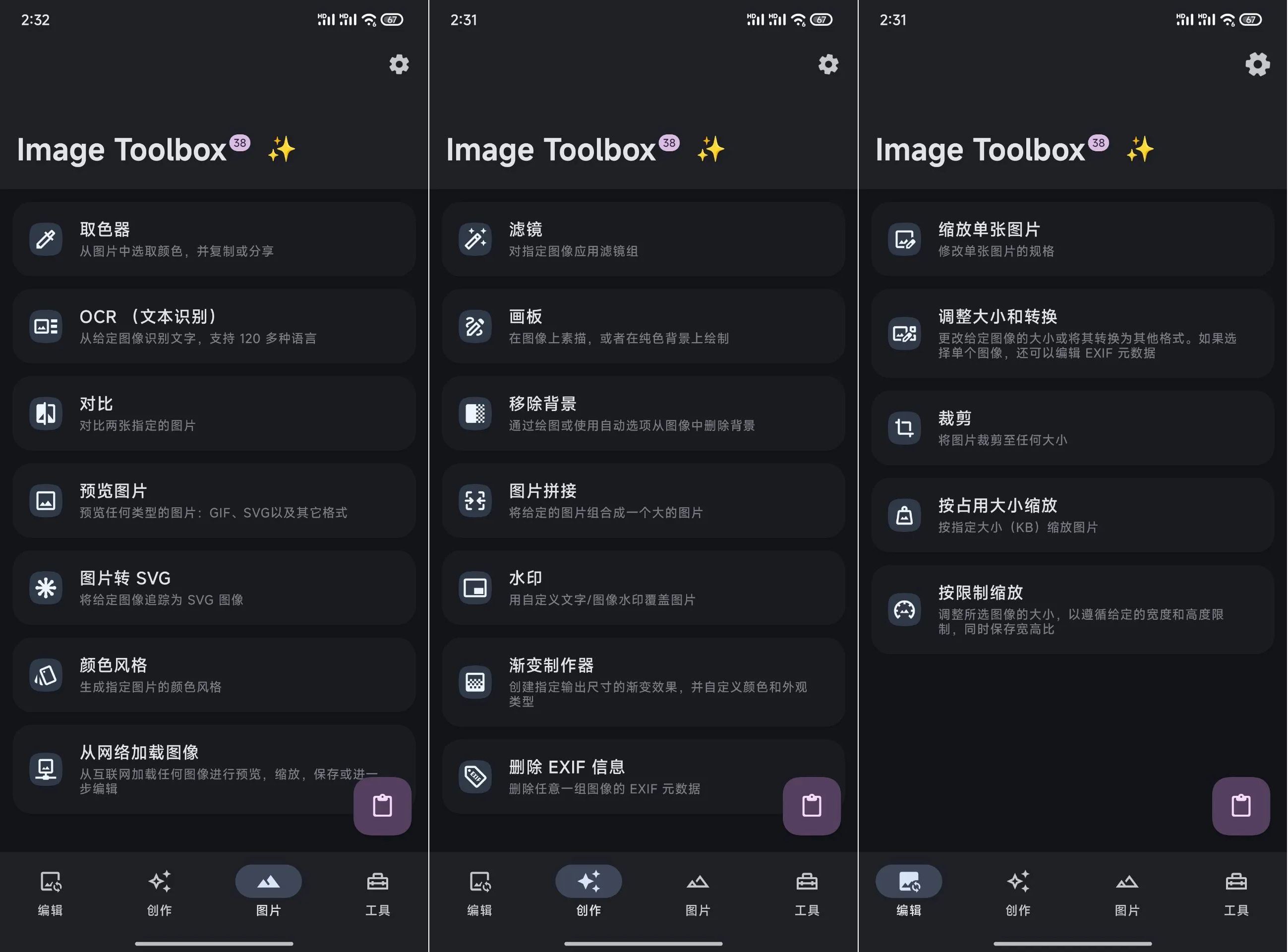The width and height of the screenshot is (1288, 952).
Task: Switch to the 工具 tools tab
Action: (x=377, y=892)
